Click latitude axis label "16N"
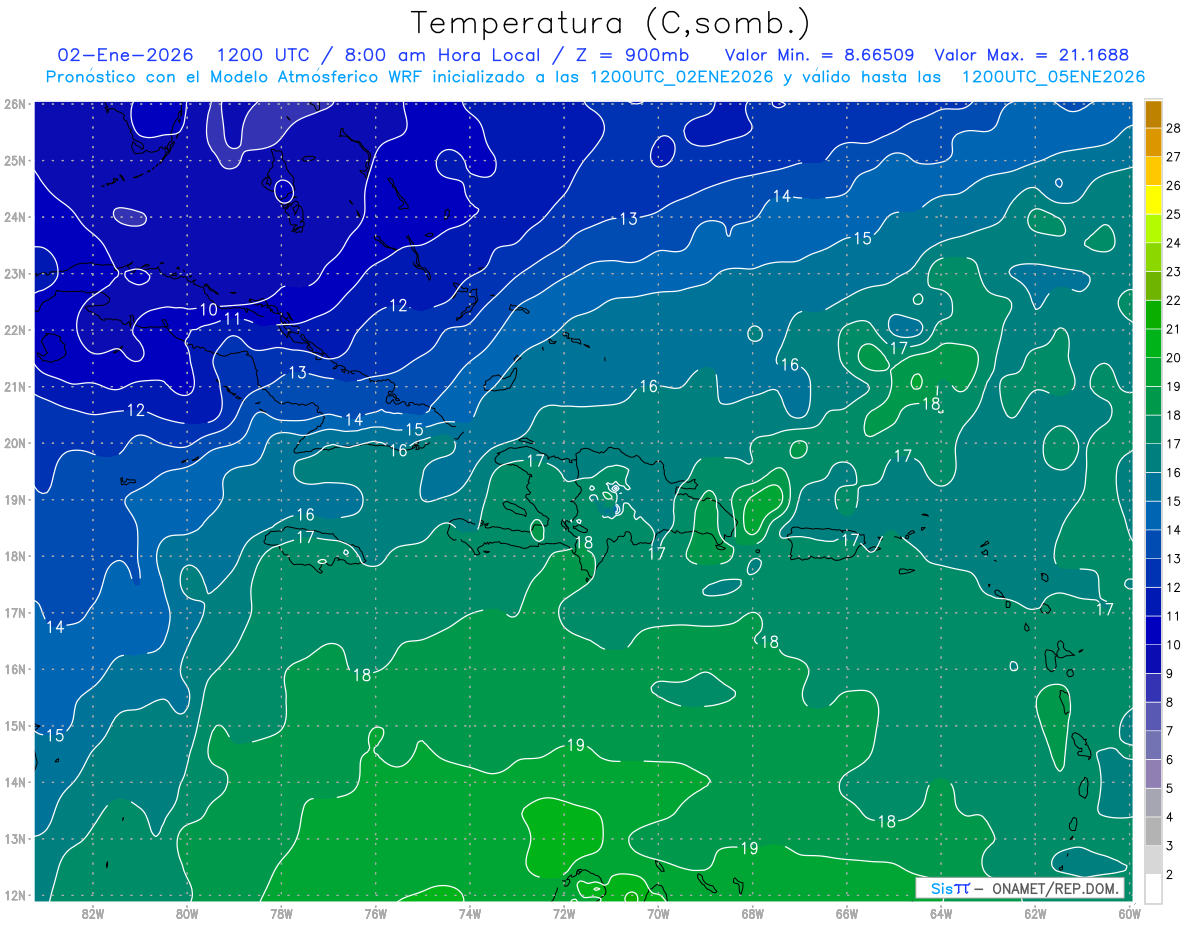The width and height of the screenshot is (1200, 927). coord(14,669)
